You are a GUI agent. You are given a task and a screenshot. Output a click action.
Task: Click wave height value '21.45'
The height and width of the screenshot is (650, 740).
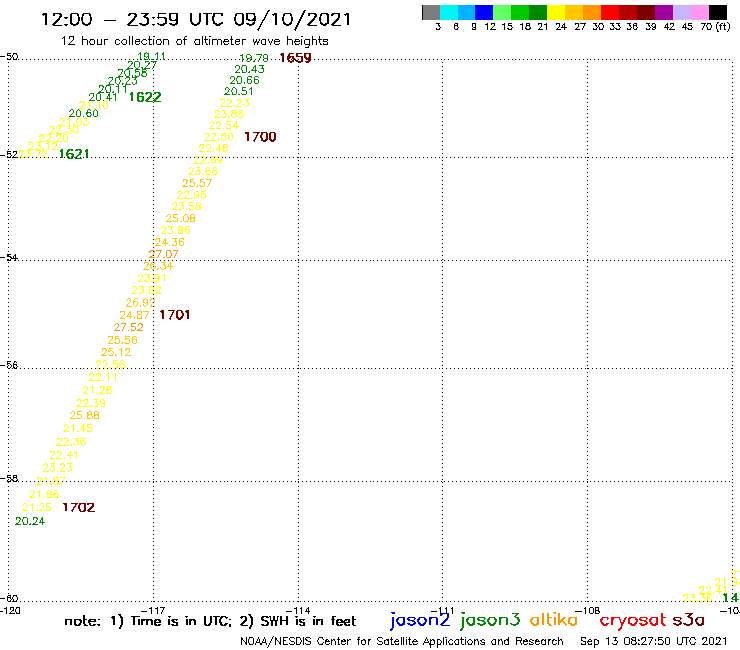point(78,429)
